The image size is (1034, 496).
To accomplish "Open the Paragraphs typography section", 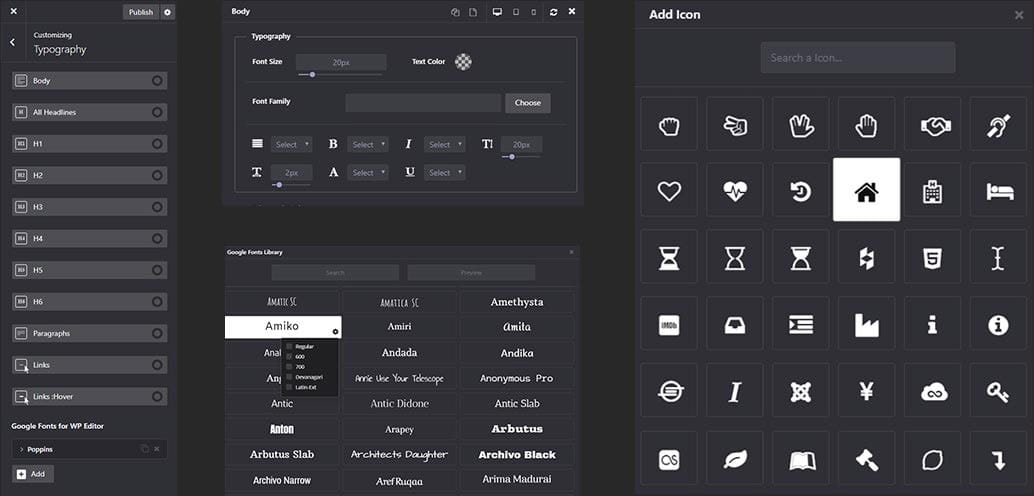I will [x=89, y=333].
